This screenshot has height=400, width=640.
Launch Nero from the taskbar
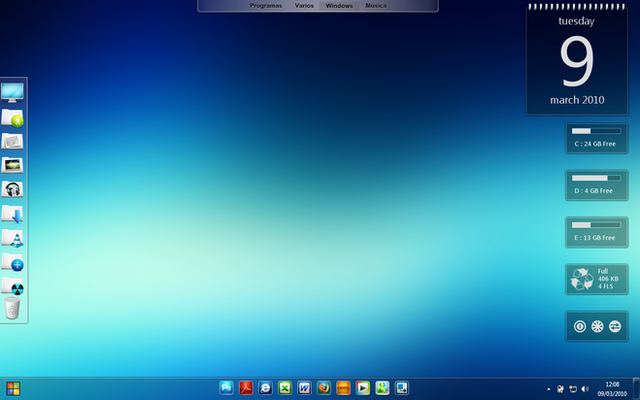click(x=343, y=388)
